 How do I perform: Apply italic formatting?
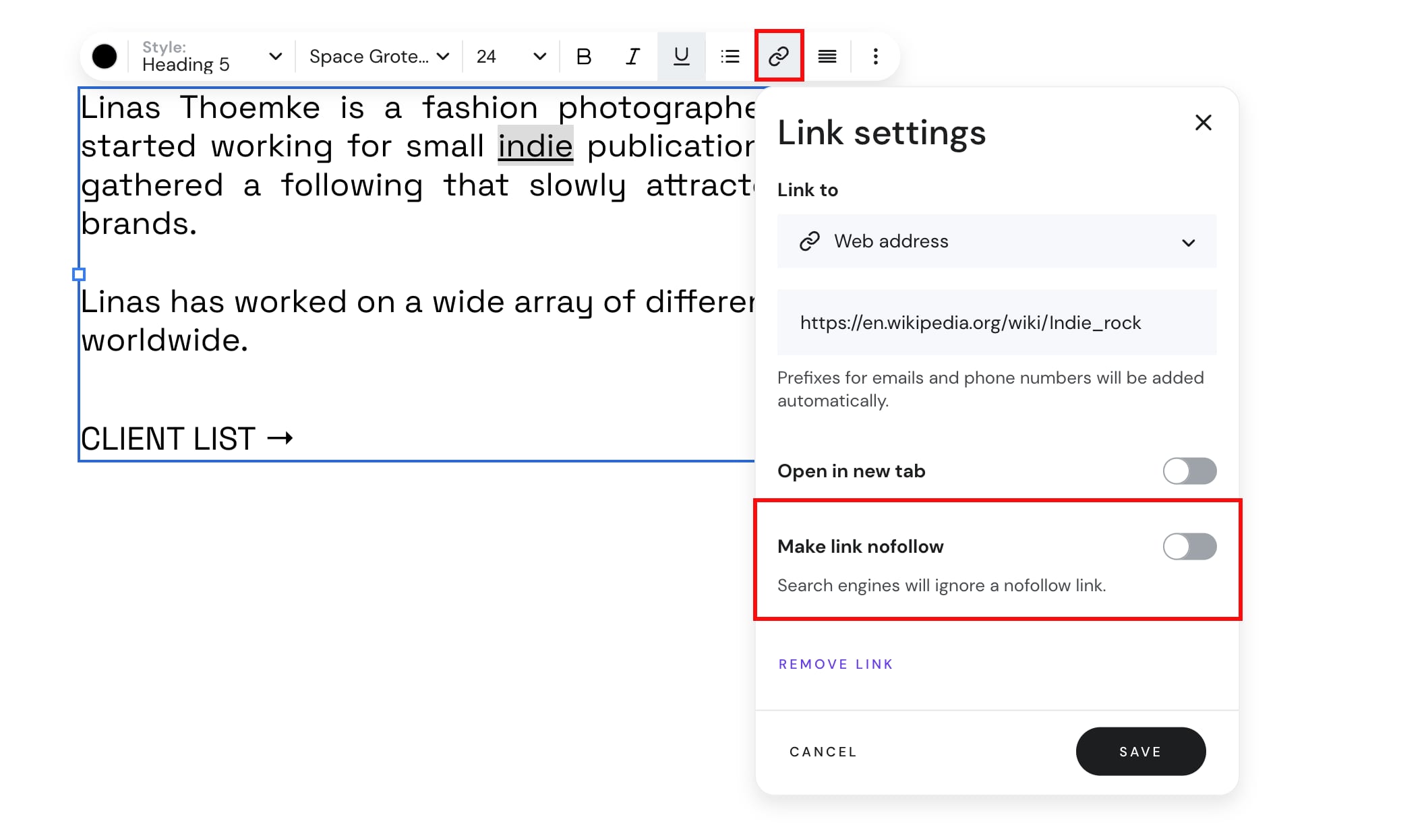(632, 57)
